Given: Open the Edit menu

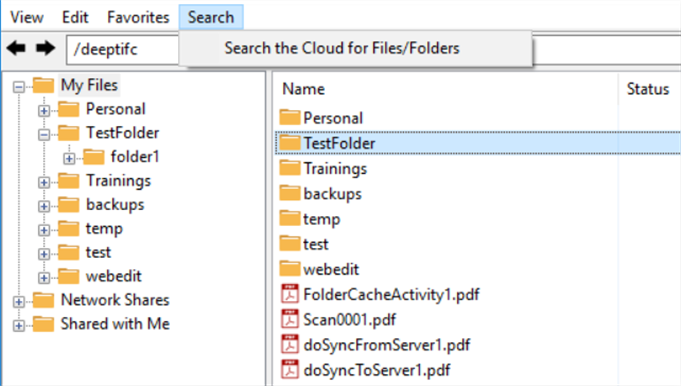Looking at the screenshot, I should coord(75,17).
